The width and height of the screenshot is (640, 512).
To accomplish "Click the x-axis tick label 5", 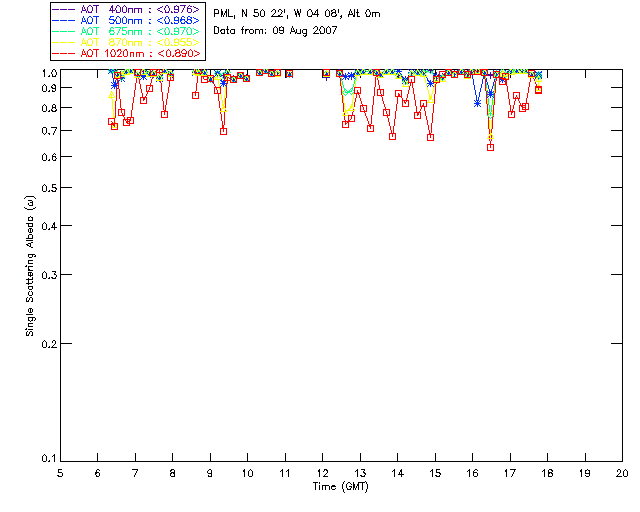I will (x=60, y=473).
